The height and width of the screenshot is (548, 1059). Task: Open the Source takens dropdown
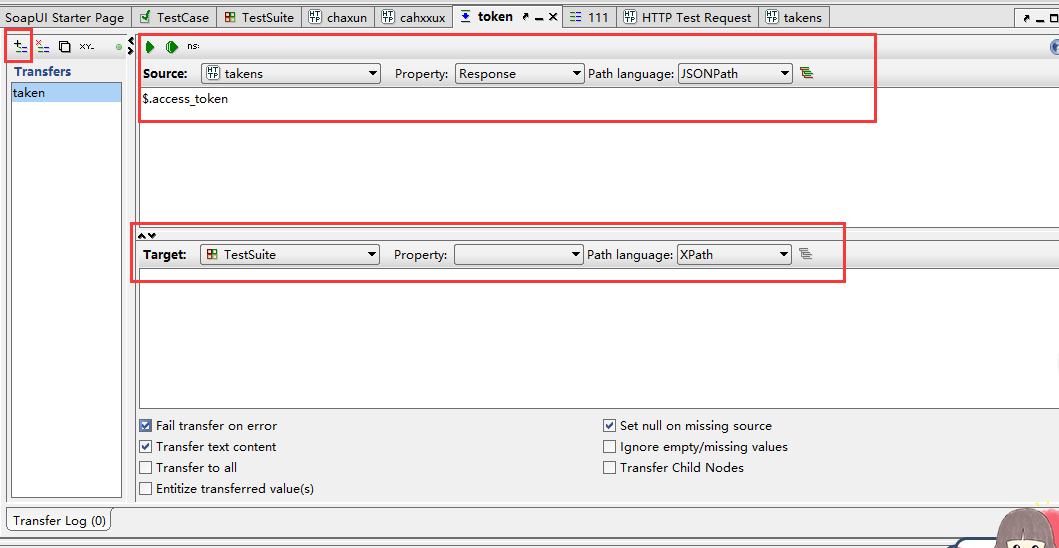291,74
